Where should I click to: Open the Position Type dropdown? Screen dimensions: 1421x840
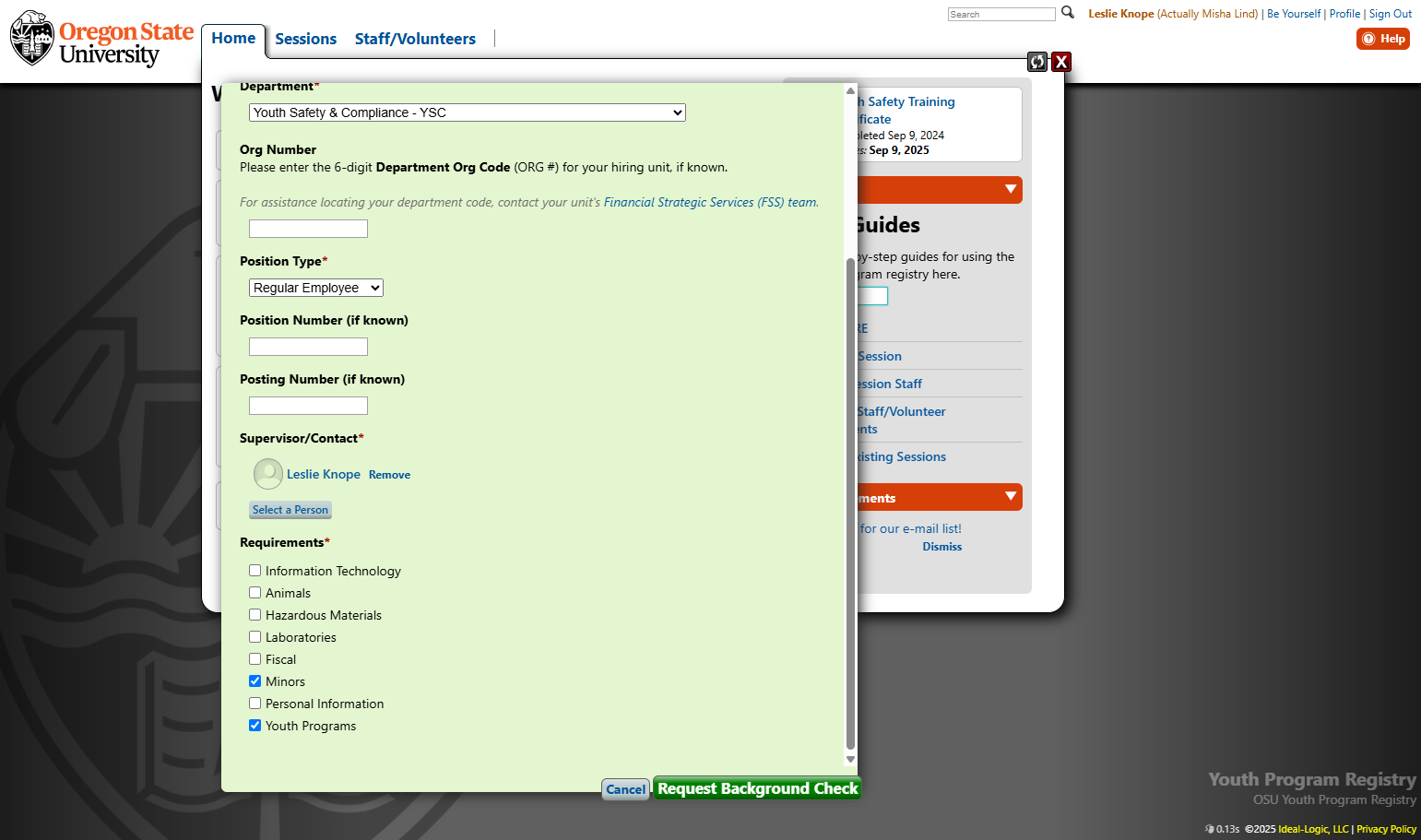coord(316,288)
